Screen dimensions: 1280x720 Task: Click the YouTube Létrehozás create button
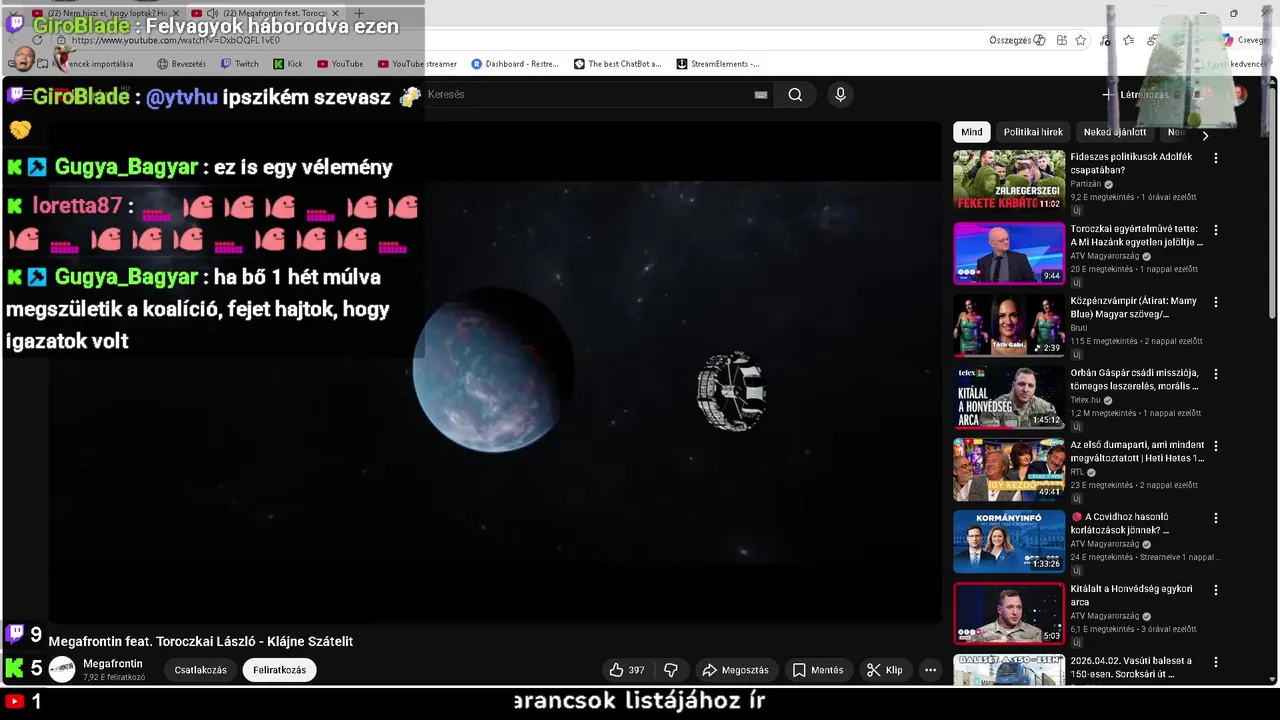[1135, 95]
